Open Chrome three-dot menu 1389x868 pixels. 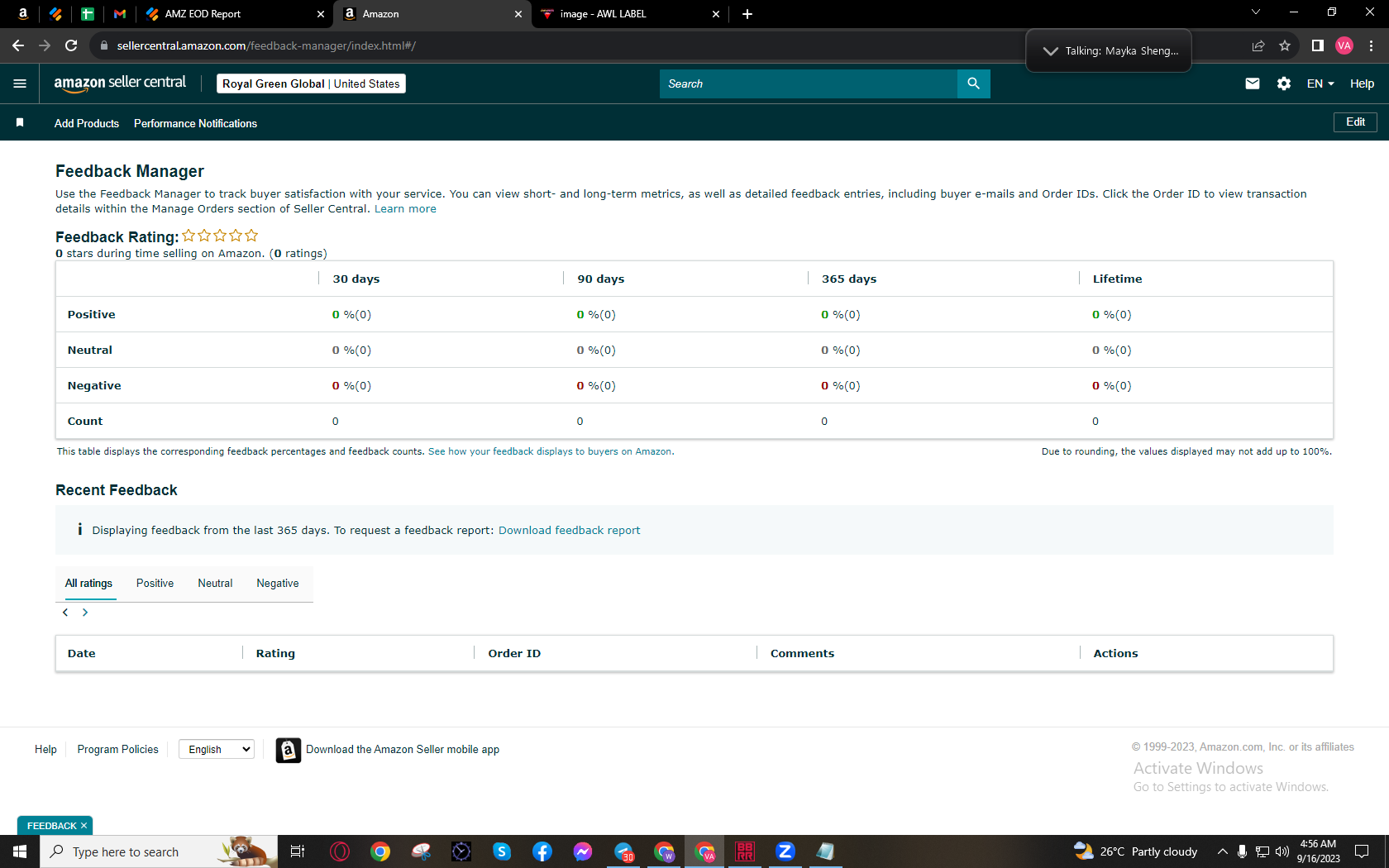tap(1371, 45)
